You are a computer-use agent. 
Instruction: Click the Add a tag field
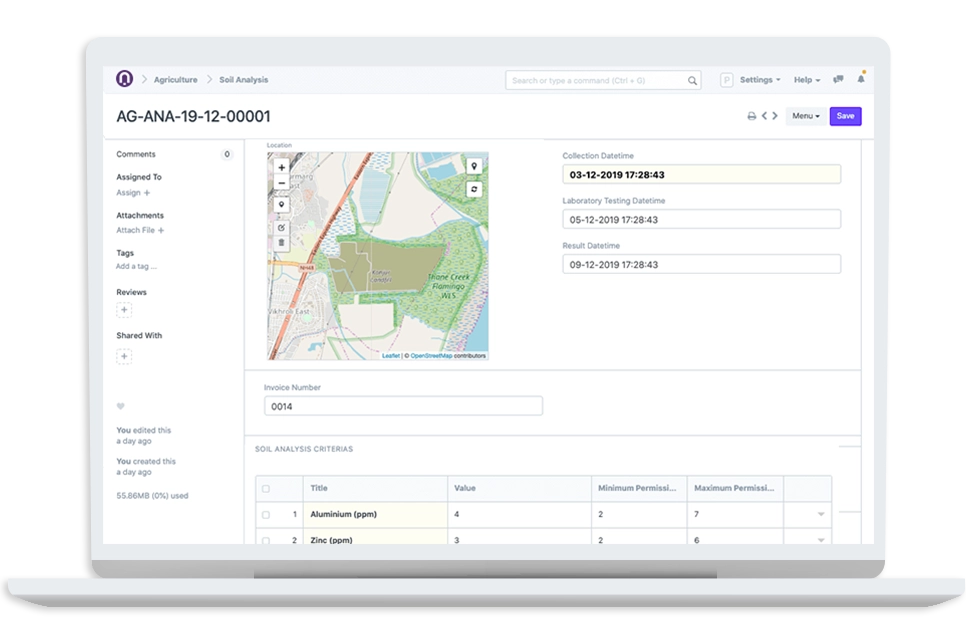pos(136,267)
